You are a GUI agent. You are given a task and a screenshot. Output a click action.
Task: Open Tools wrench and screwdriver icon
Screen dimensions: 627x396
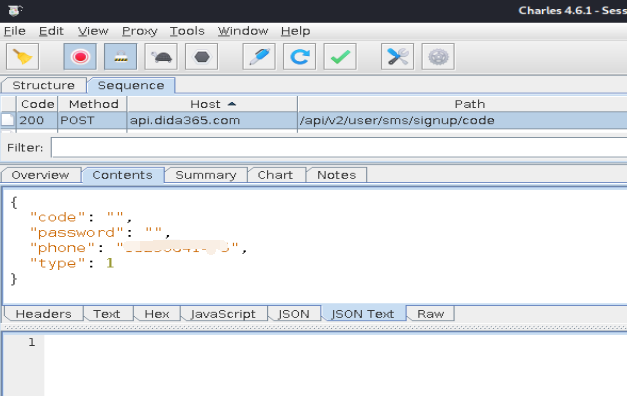coord(397,57)
